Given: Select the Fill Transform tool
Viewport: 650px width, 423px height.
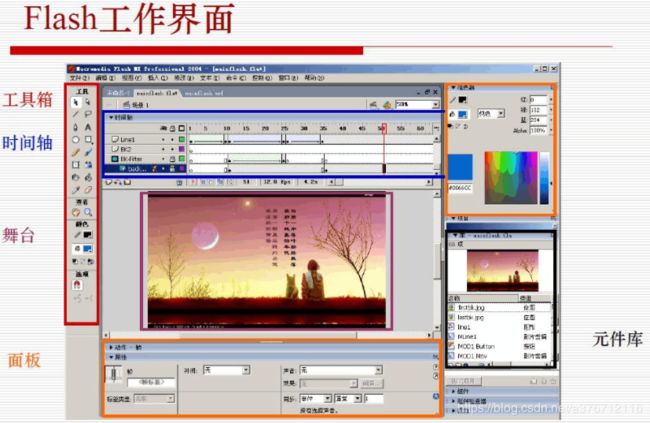Looking at the screenshot, I should tap(88, 165).
